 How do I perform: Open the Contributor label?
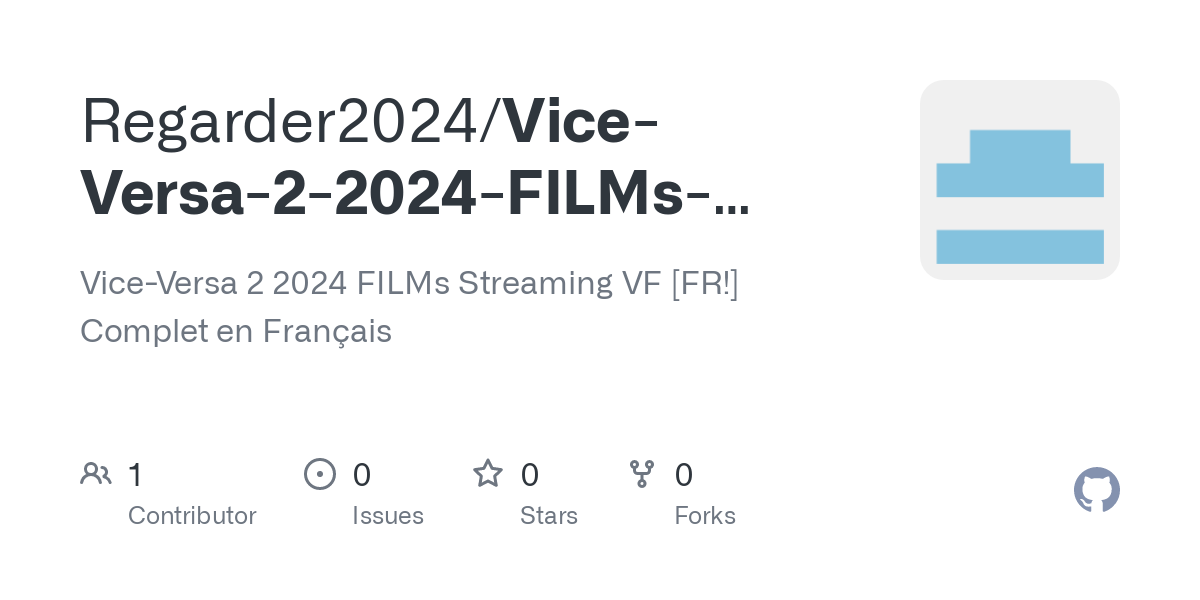[x=192, y=516]
